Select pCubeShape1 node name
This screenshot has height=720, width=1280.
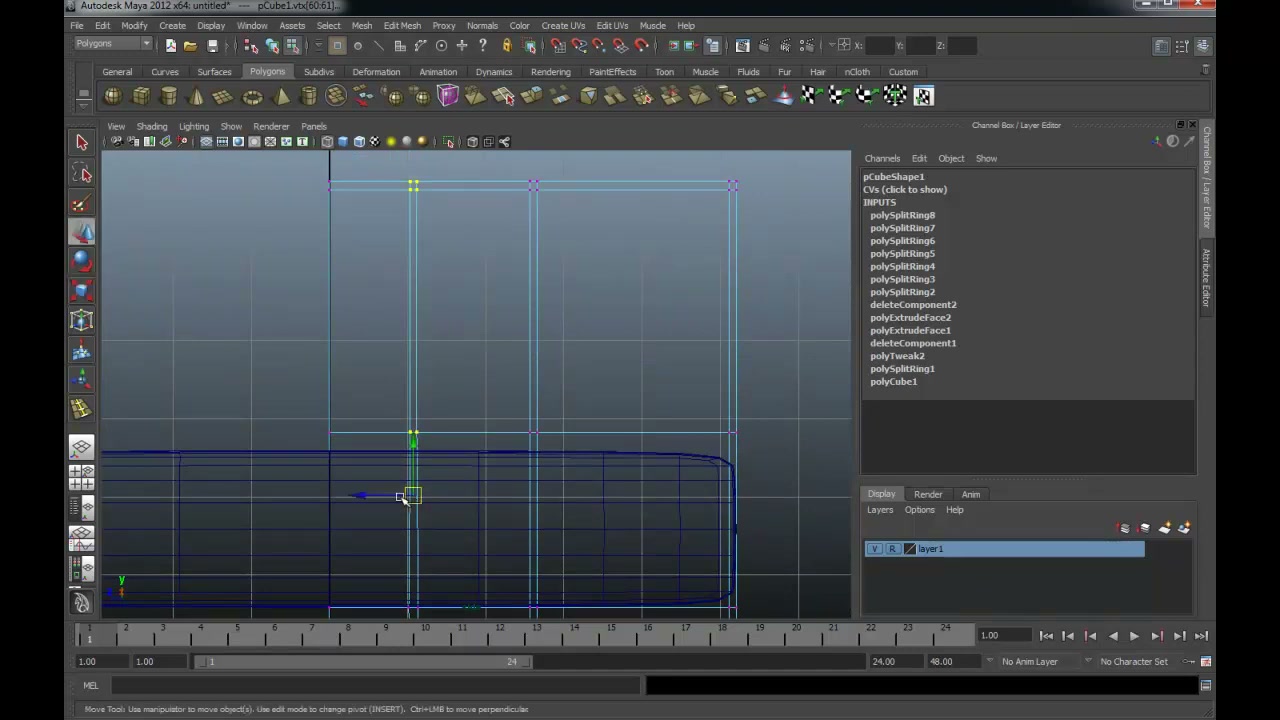[894, 177]
